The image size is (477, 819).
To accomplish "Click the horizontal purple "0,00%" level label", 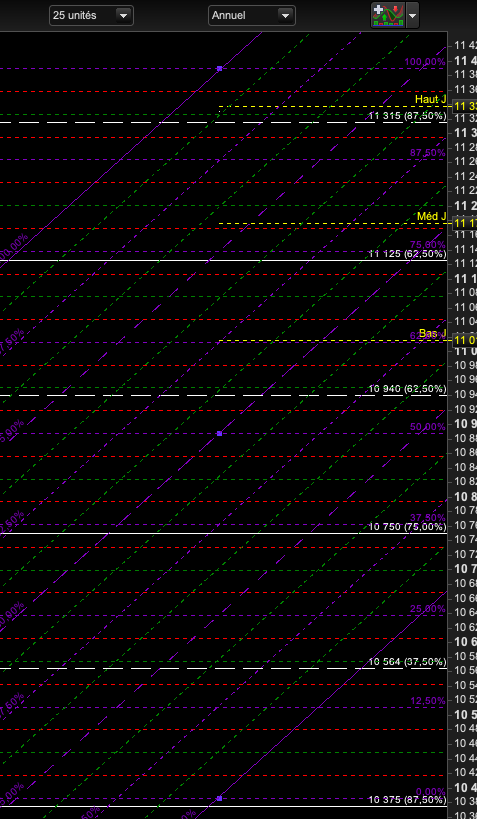I will click(x=431, y=792).
